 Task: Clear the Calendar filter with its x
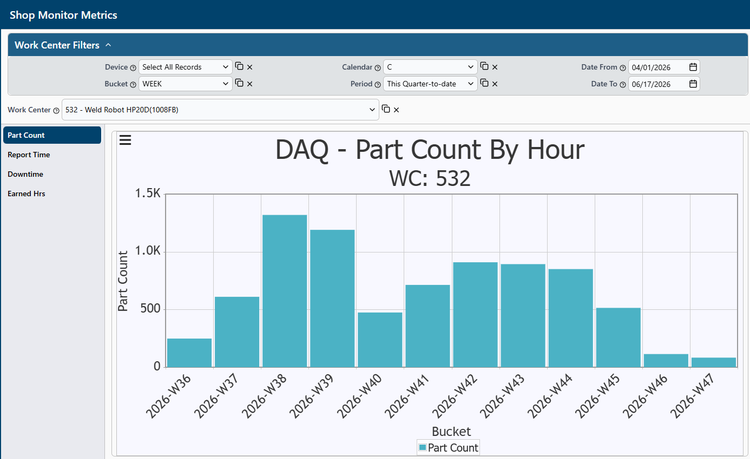[495, 67]
